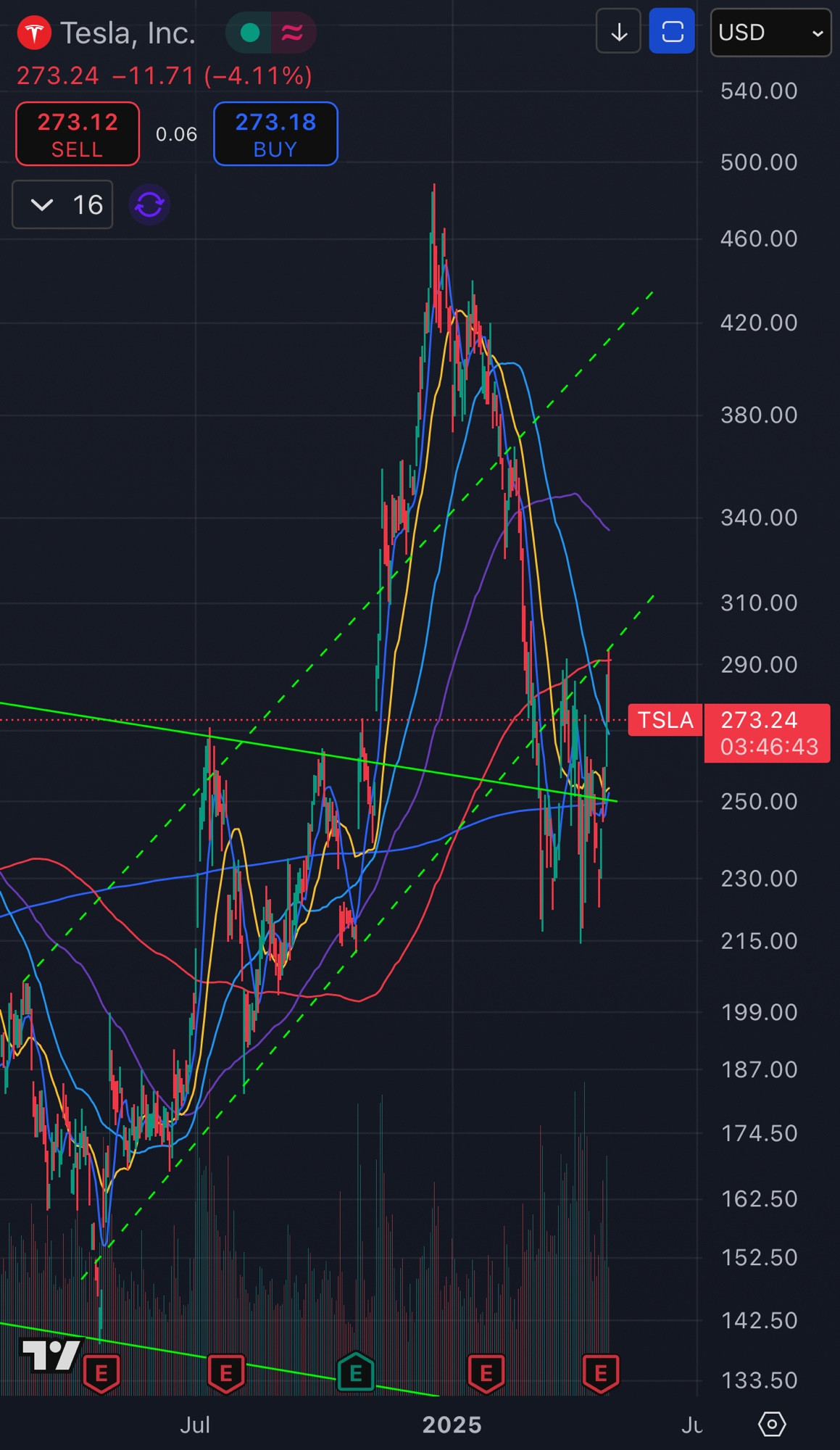Click the 420.00 price axis label
The image size is (840, 1450).
tap(759, 323)
